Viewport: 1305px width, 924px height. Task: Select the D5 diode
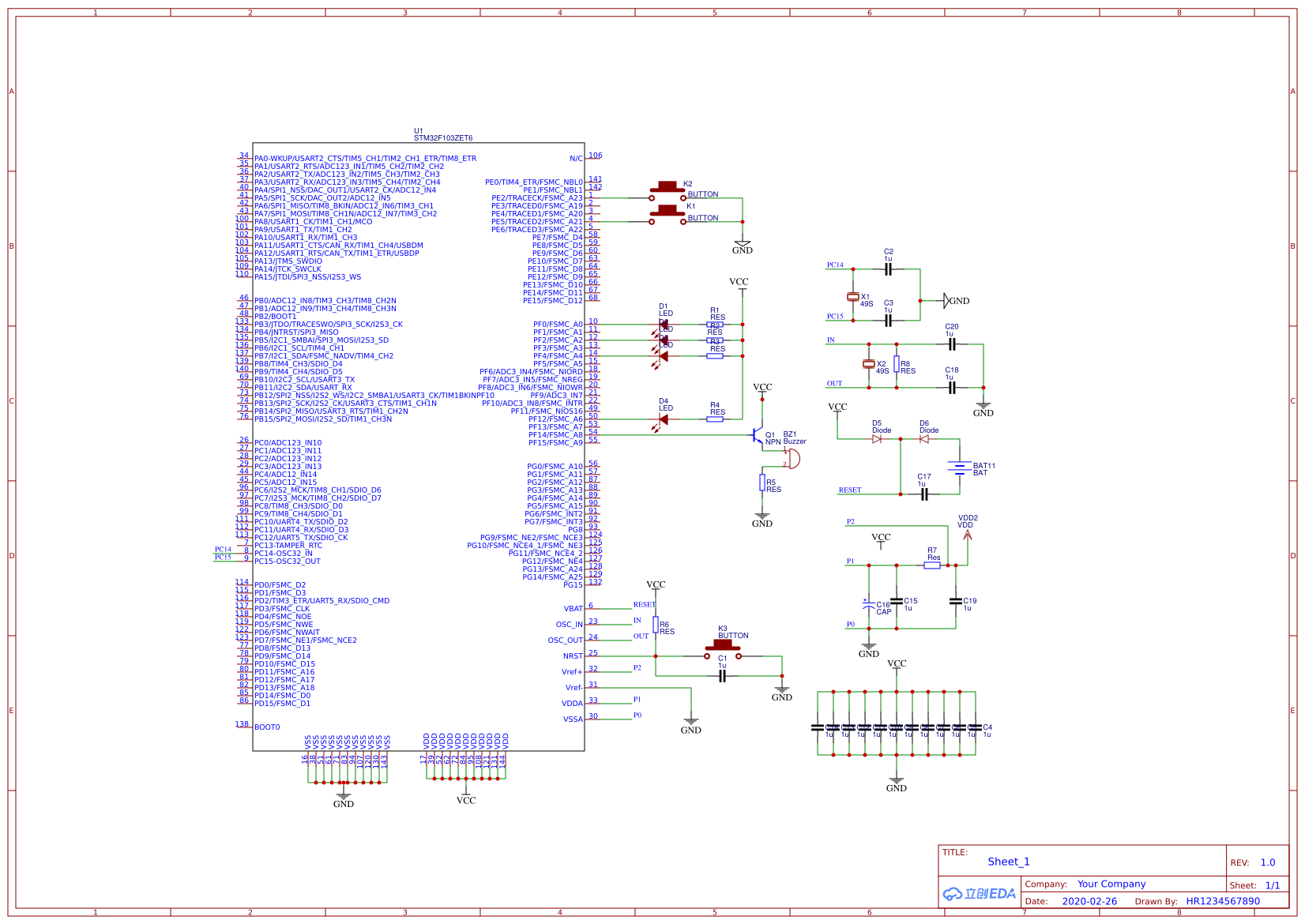[x=877, y=439]
